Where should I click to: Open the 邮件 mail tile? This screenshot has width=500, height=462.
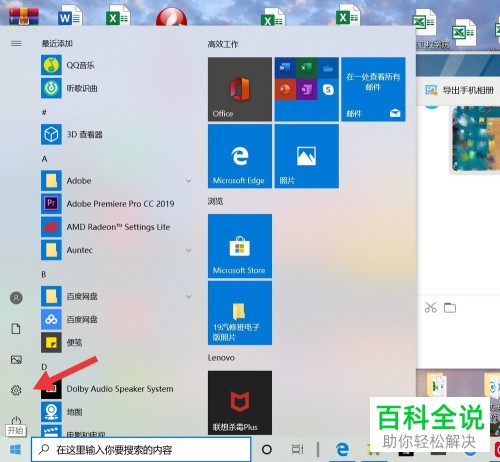click(x=373, y=89)
